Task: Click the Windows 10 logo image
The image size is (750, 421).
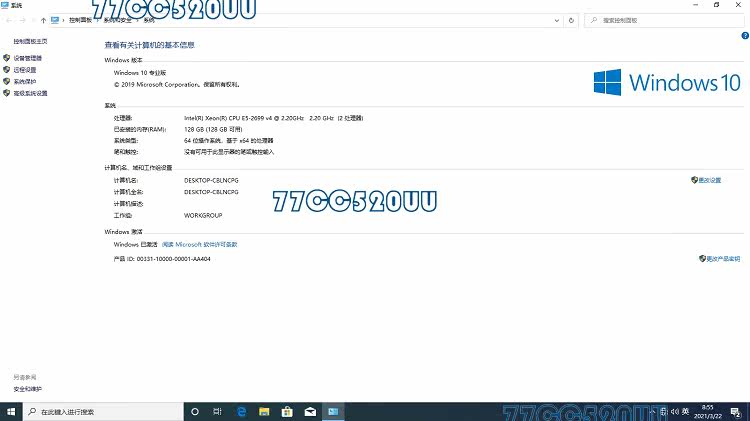Action: click(667, 82)
